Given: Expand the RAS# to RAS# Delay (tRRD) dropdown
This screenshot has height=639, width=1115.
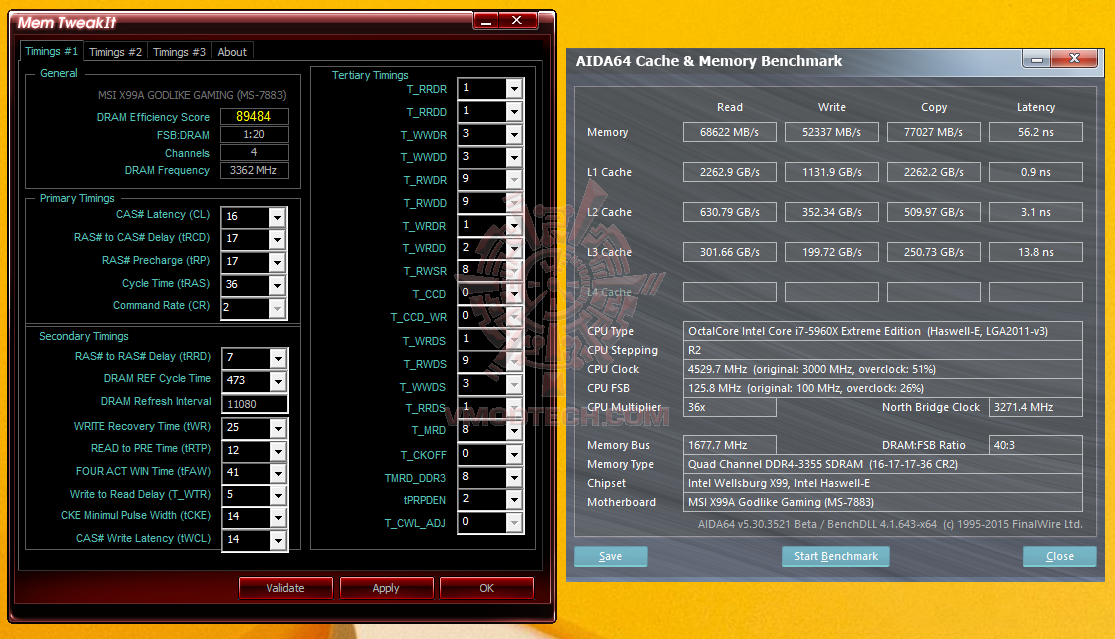Looking at the screenshot, I should point(278,358).
